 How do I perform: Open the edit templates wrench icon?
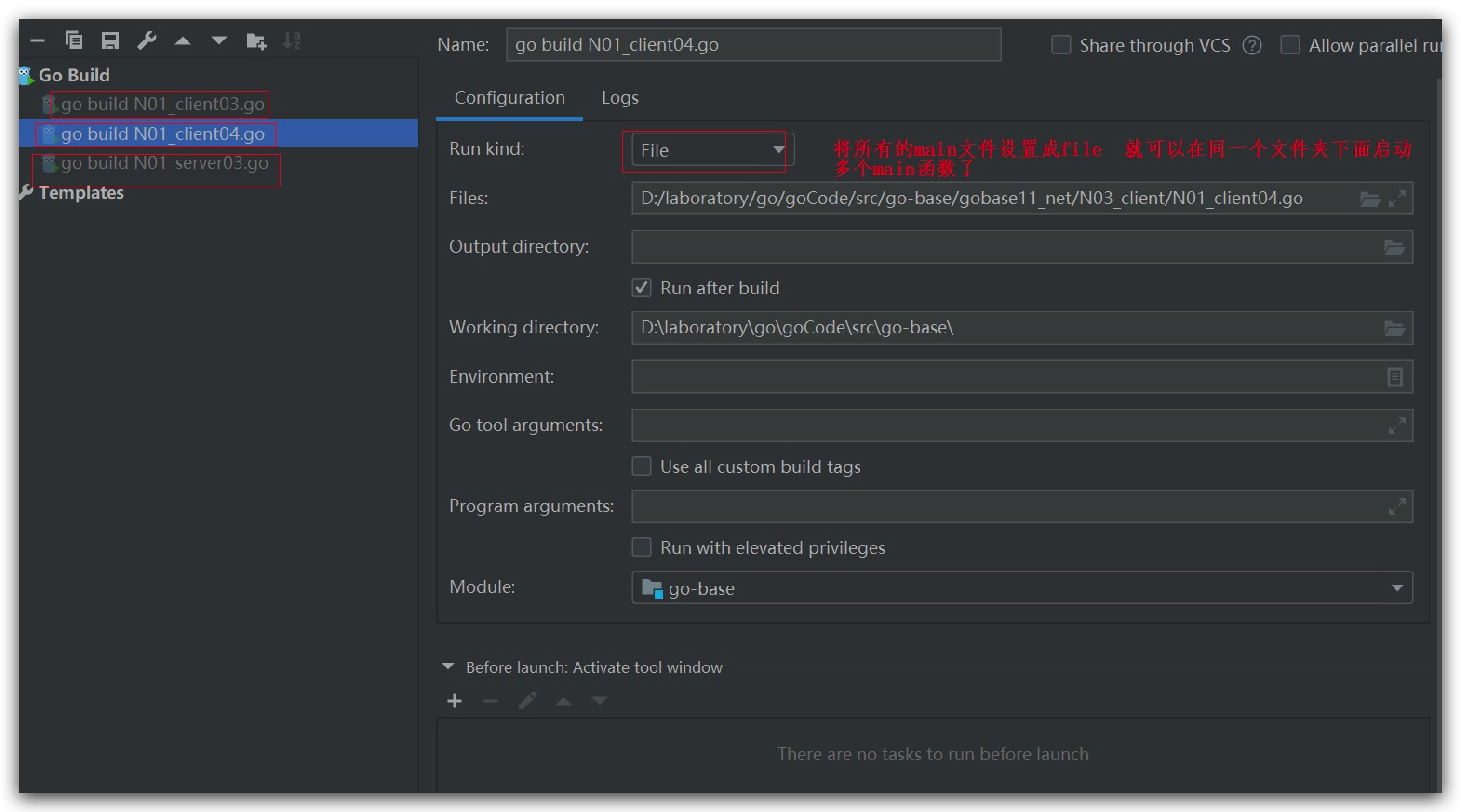[146, 41]
